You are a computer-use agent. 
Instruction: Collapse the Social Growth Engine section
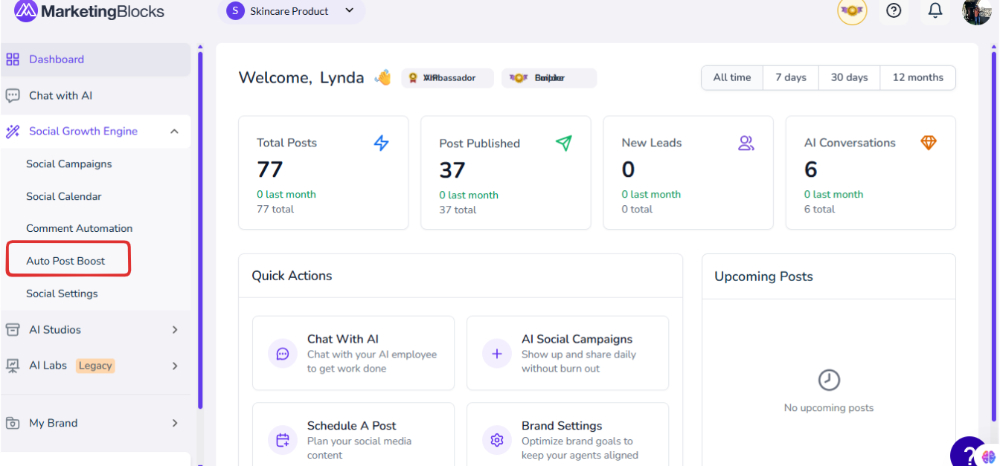tap(174, 131)
